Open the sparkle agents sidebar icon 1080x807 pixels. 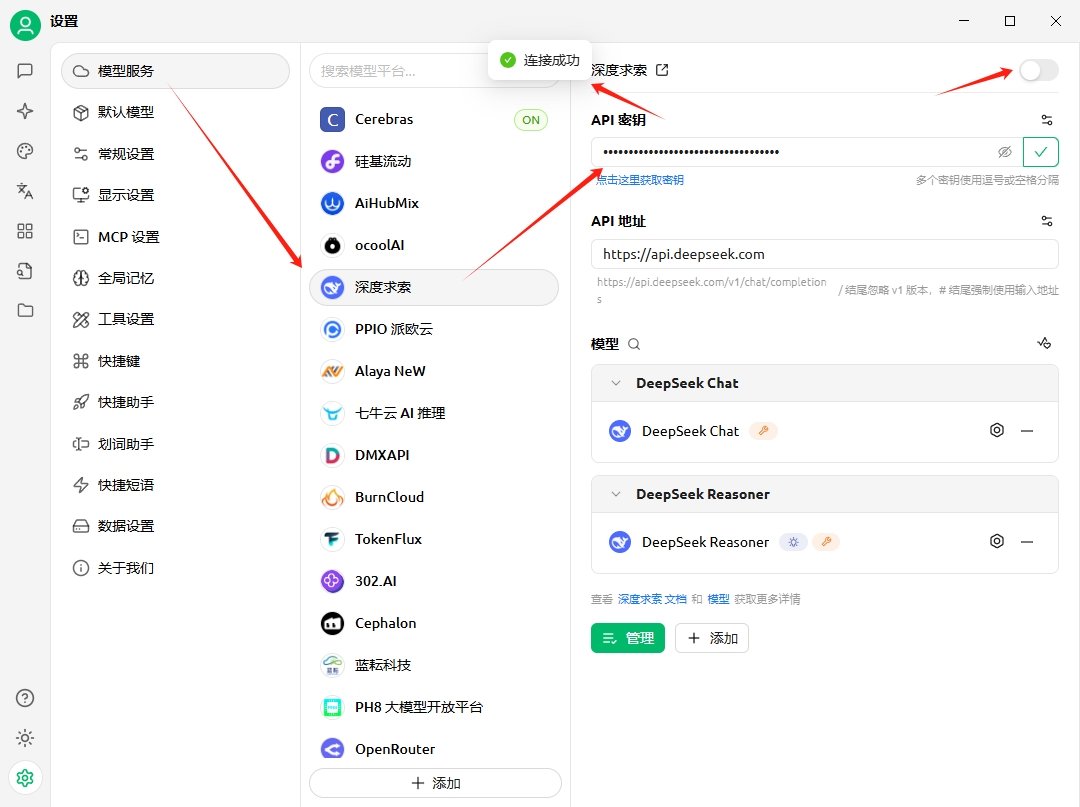pos(25,111)
